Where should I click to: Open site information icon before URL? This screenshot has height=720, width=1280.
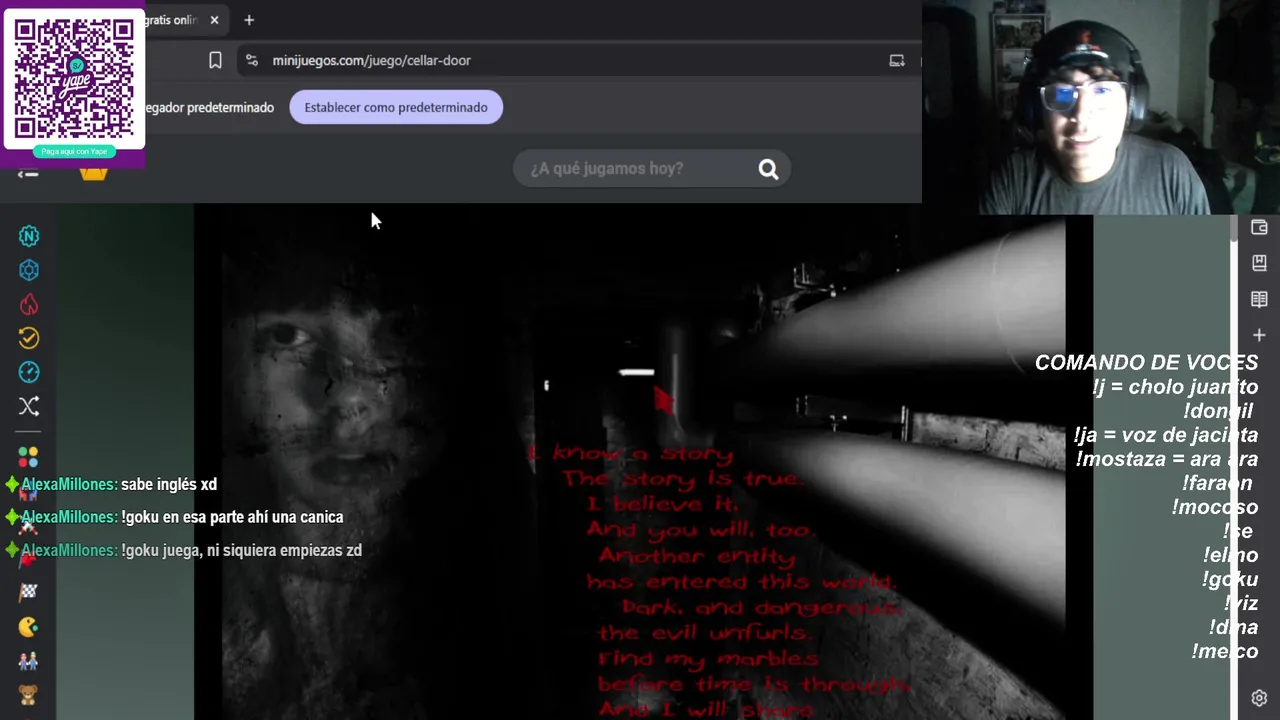252,60
